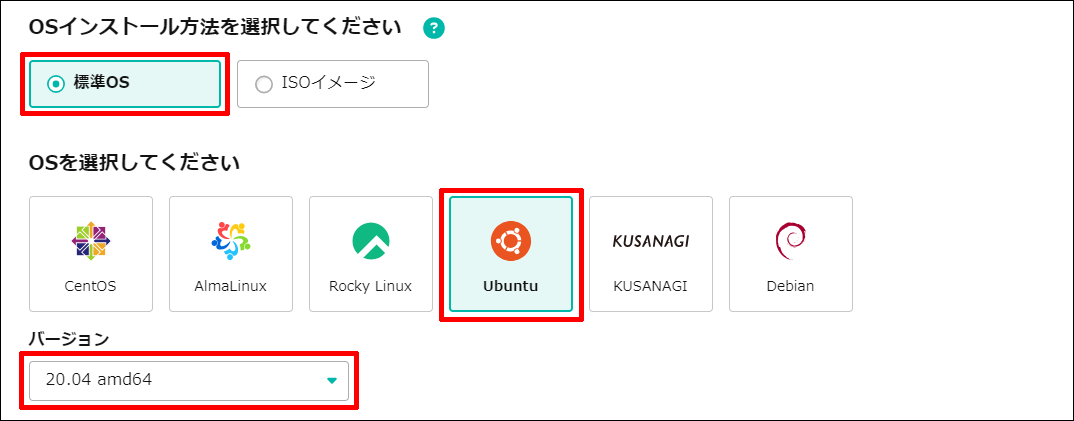Click the orange Ubuntu logo icon
This screenshot has height=421, width=1074.
point(511,240)
